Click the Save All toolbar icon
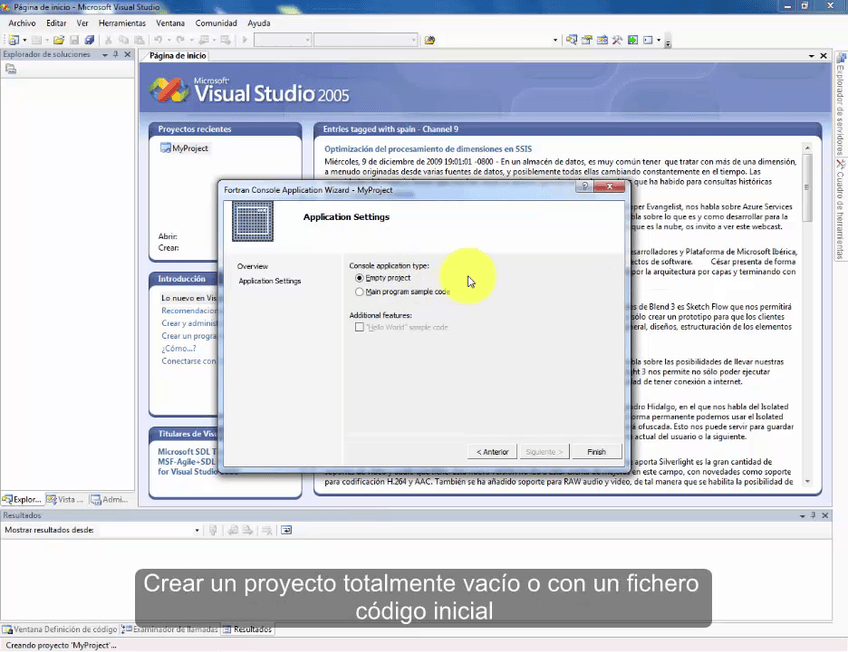This screenshot has height=652, width=848. (89, 40)
